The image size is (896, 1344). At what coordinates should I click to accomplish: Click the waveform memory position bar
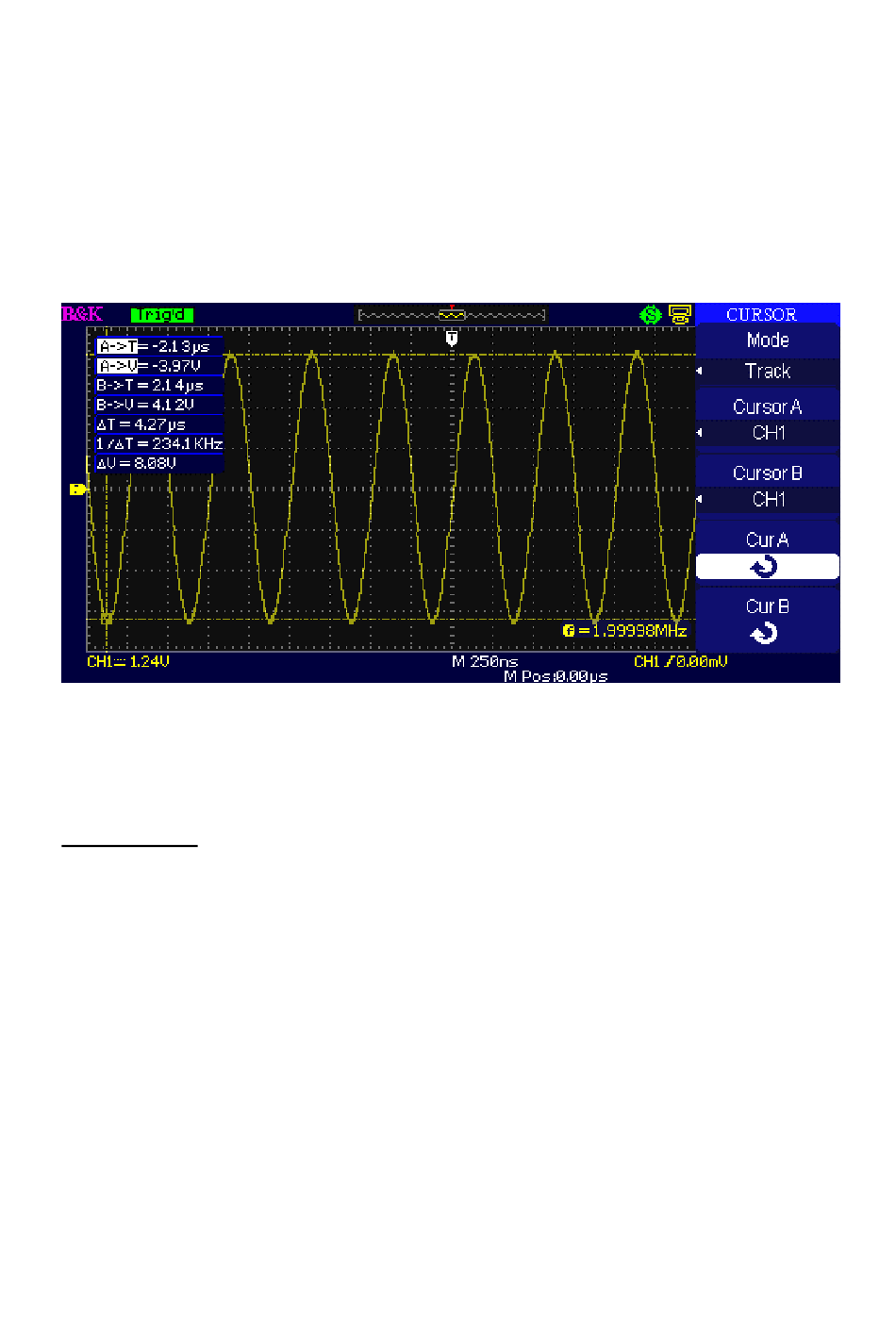[452, 315]
